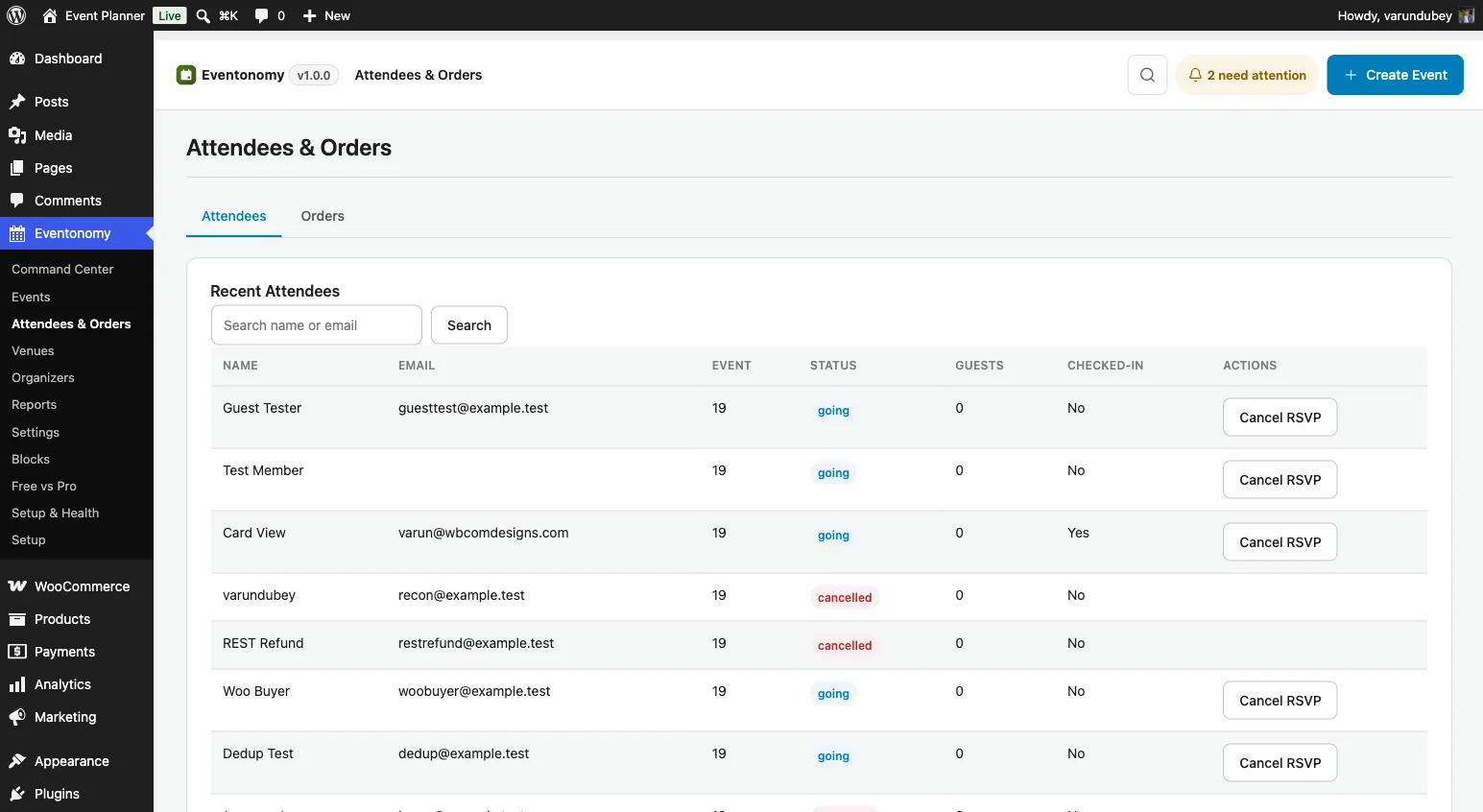This screenshot has width=1483, height=812.
Task: Open the Venues submenu item
Action: (x=33, y=351)
